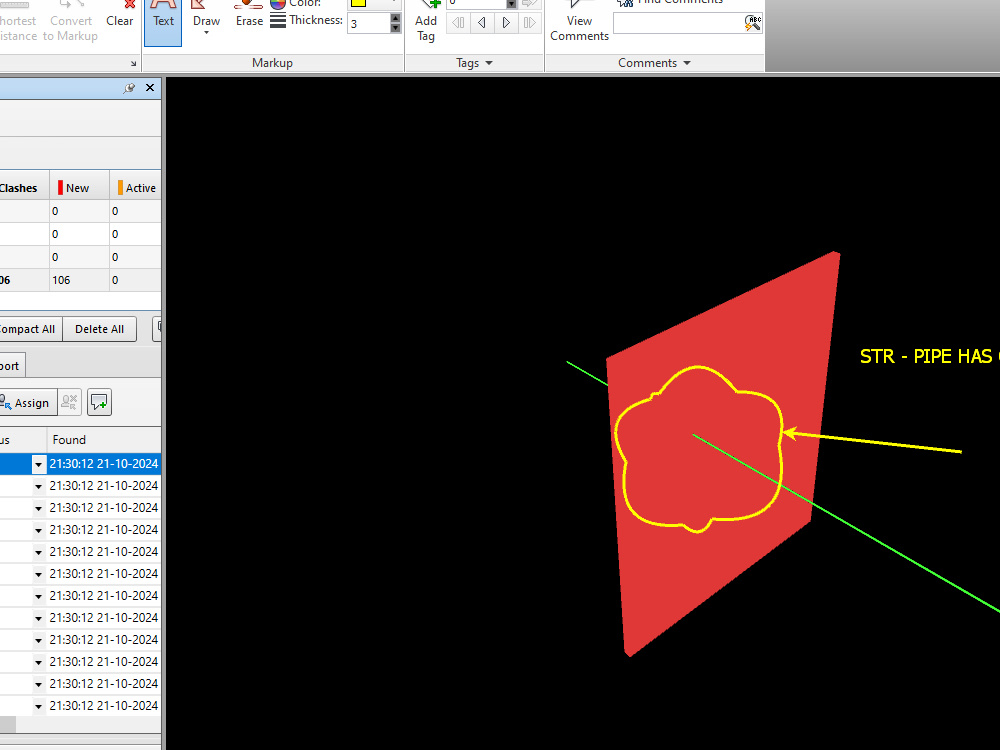
Task: Open the measure panel dialog launcher arrow
Action: [x=133, y=63]
